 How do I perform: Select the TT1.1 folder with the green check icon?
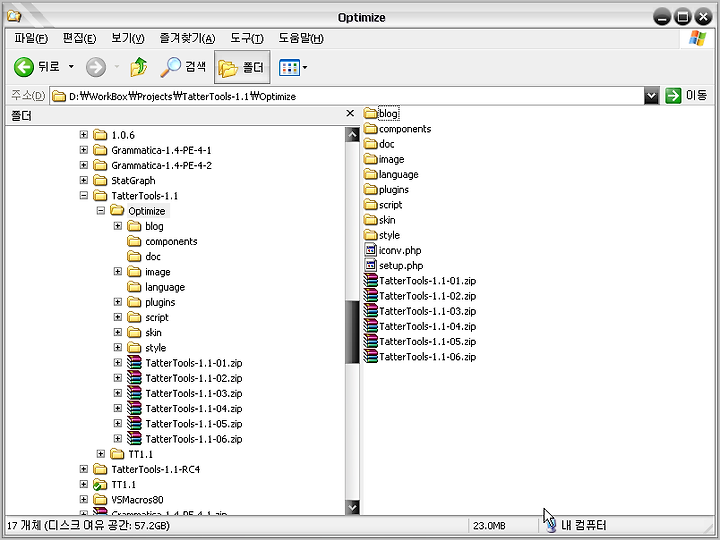pos(123,484)
